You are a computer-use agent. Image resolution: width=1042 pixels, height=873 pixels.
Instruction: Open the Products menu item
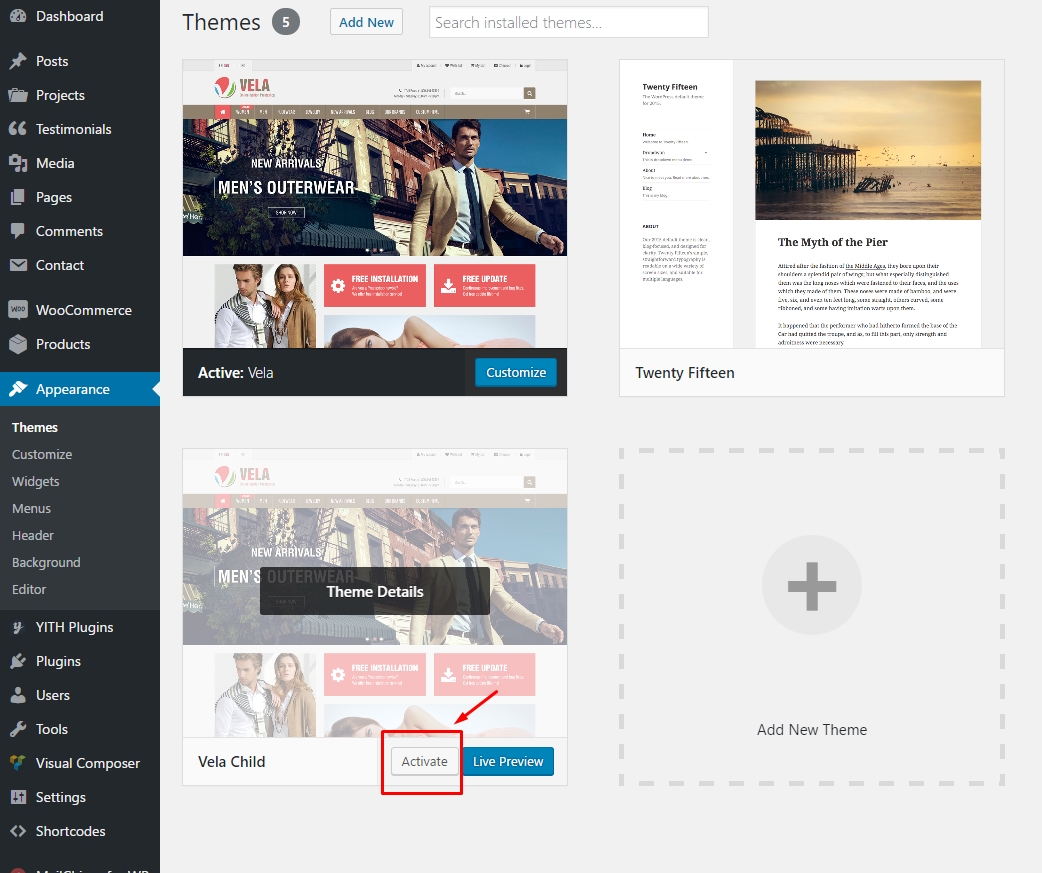(x=80, y=343)
